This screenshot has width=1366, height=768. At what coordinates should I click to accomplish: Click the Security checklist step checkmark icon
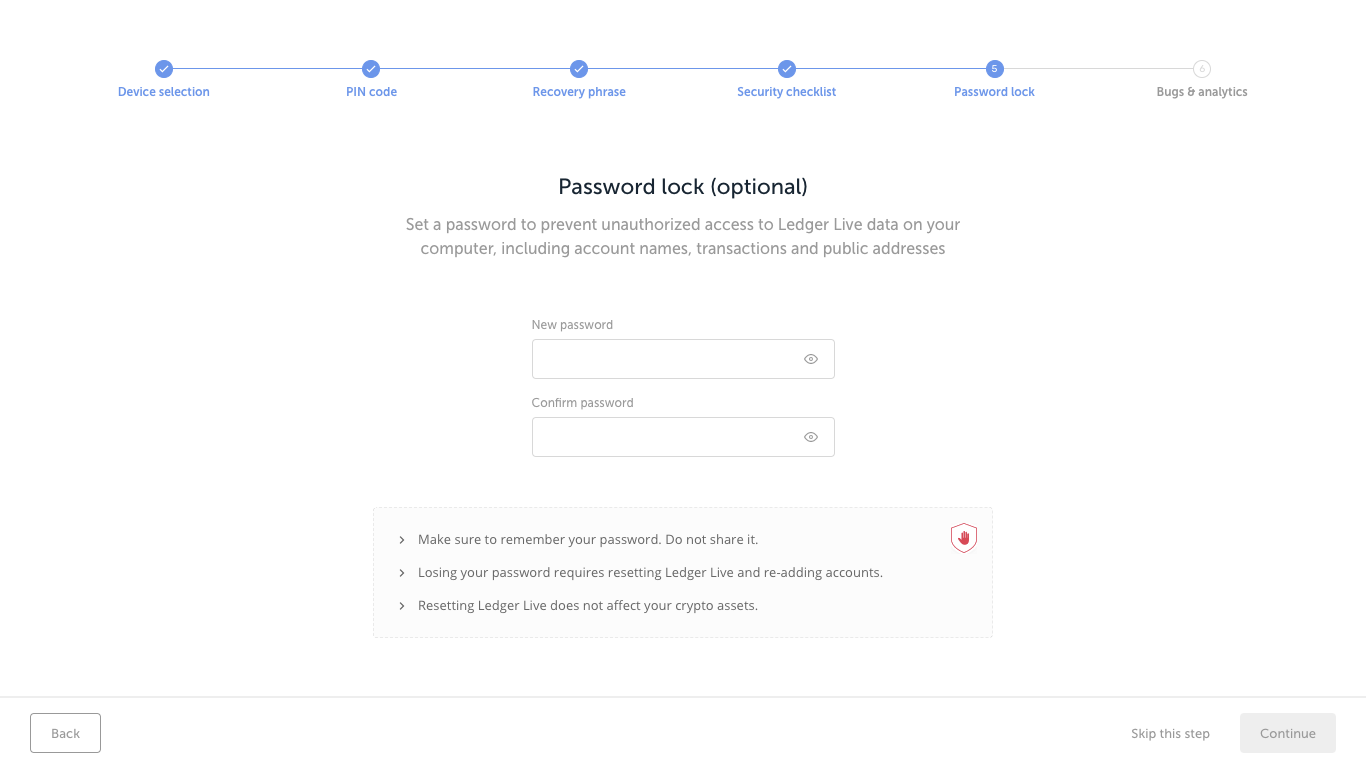[x=787, y=69]
